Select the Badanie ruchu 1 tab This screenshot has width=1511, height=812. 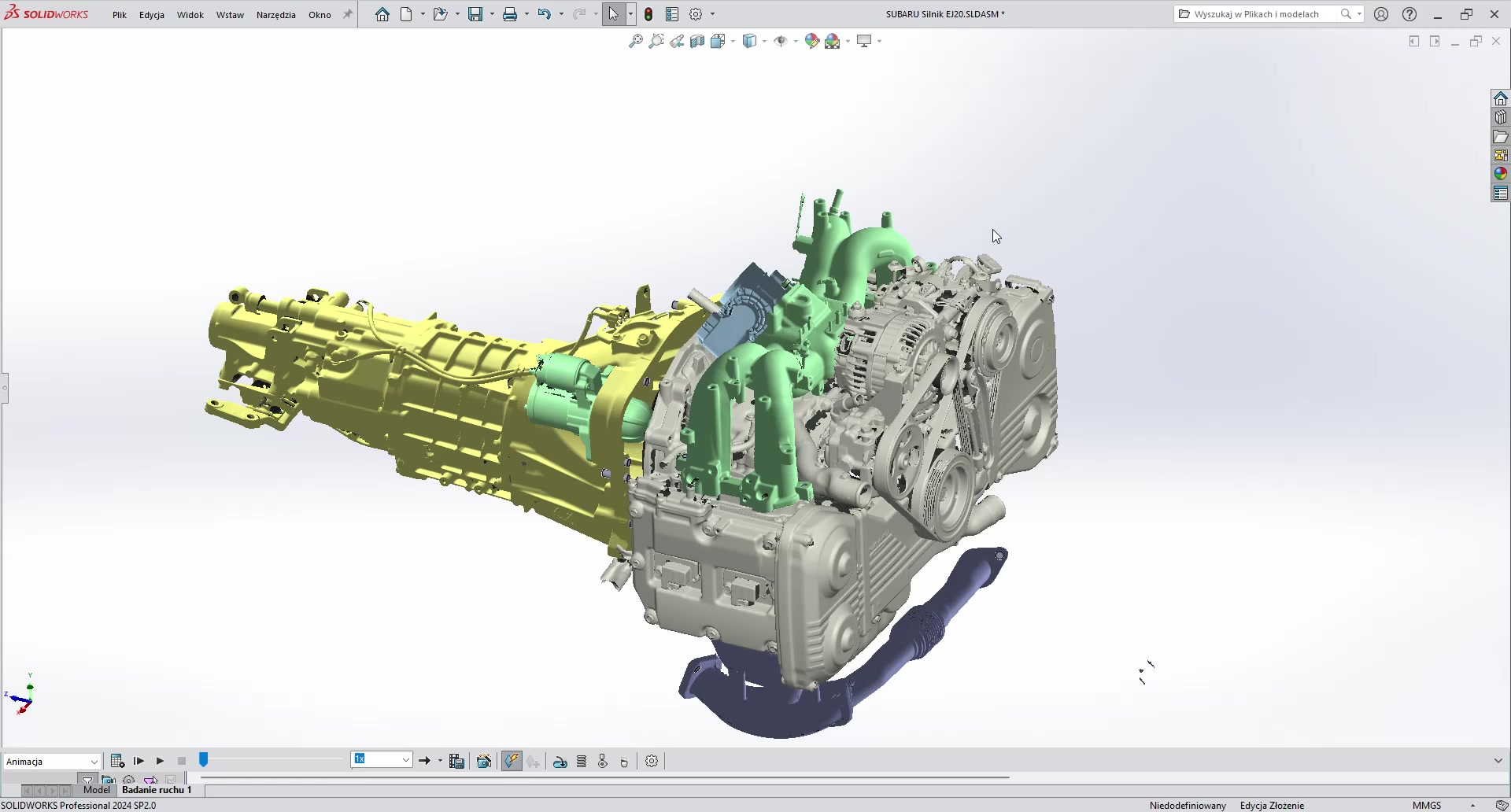[157, 789]
